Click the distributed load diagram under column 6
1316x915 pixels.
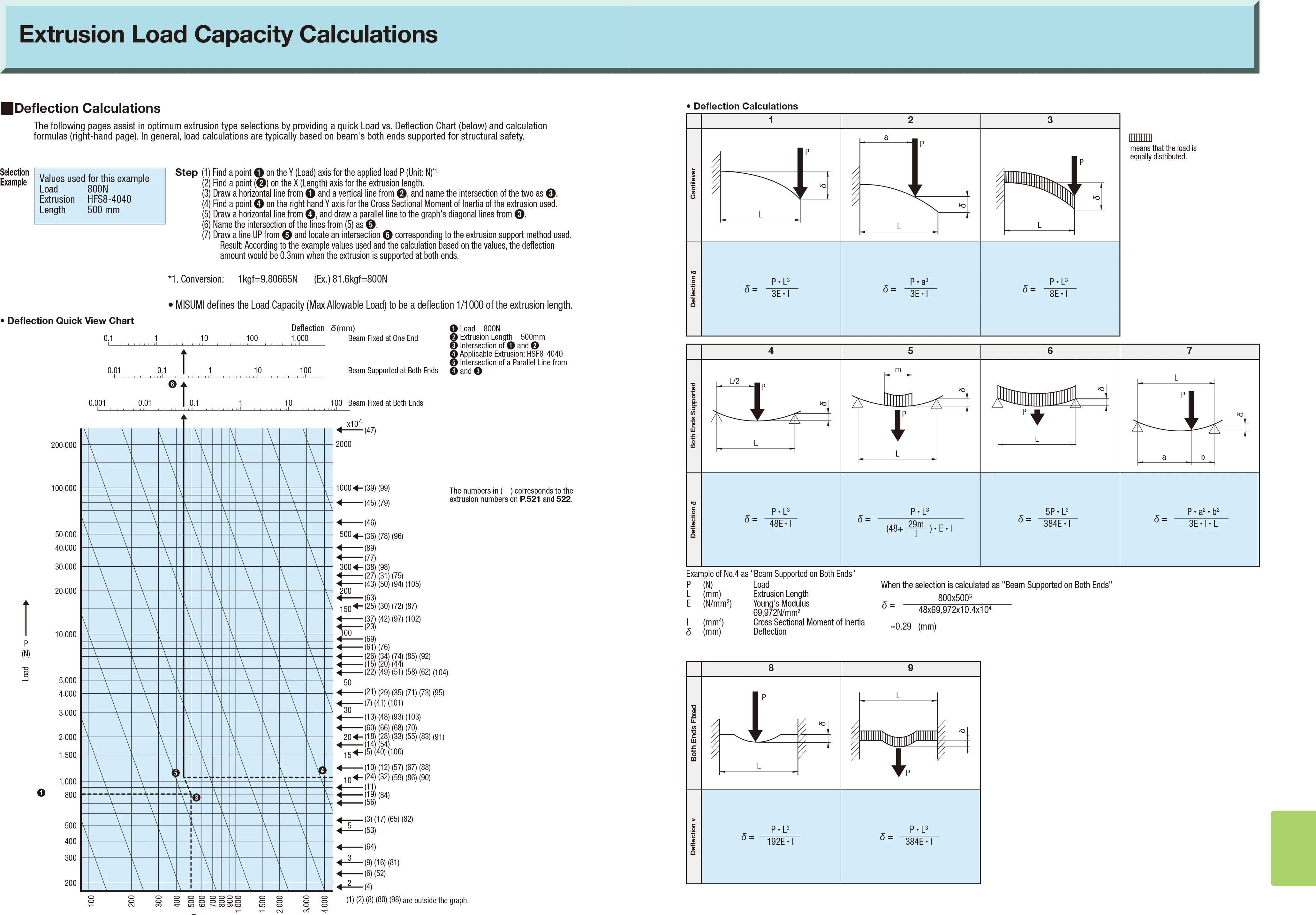point(1049,416)
